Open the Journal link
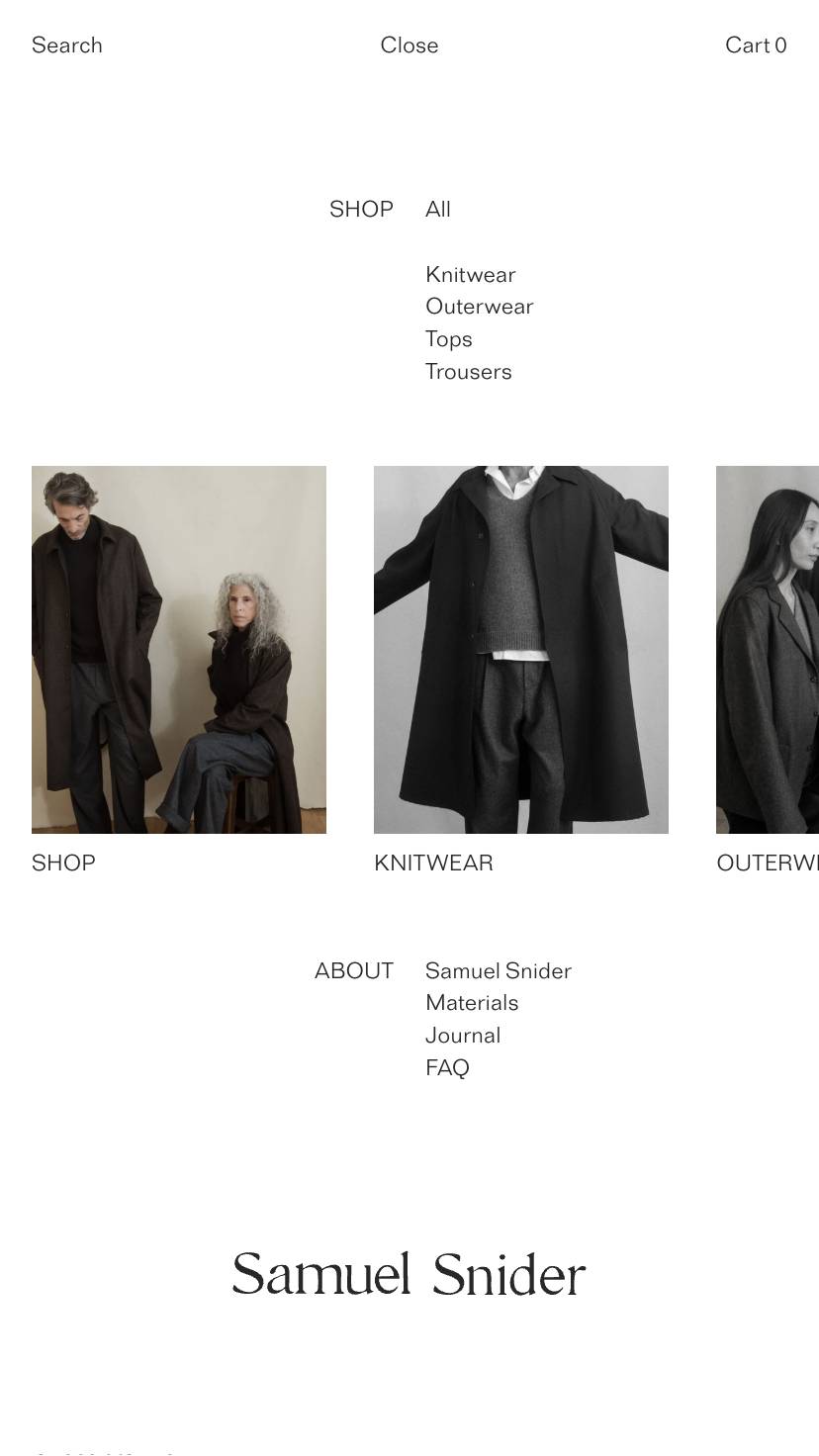819x1456 pixels. 463,1036
